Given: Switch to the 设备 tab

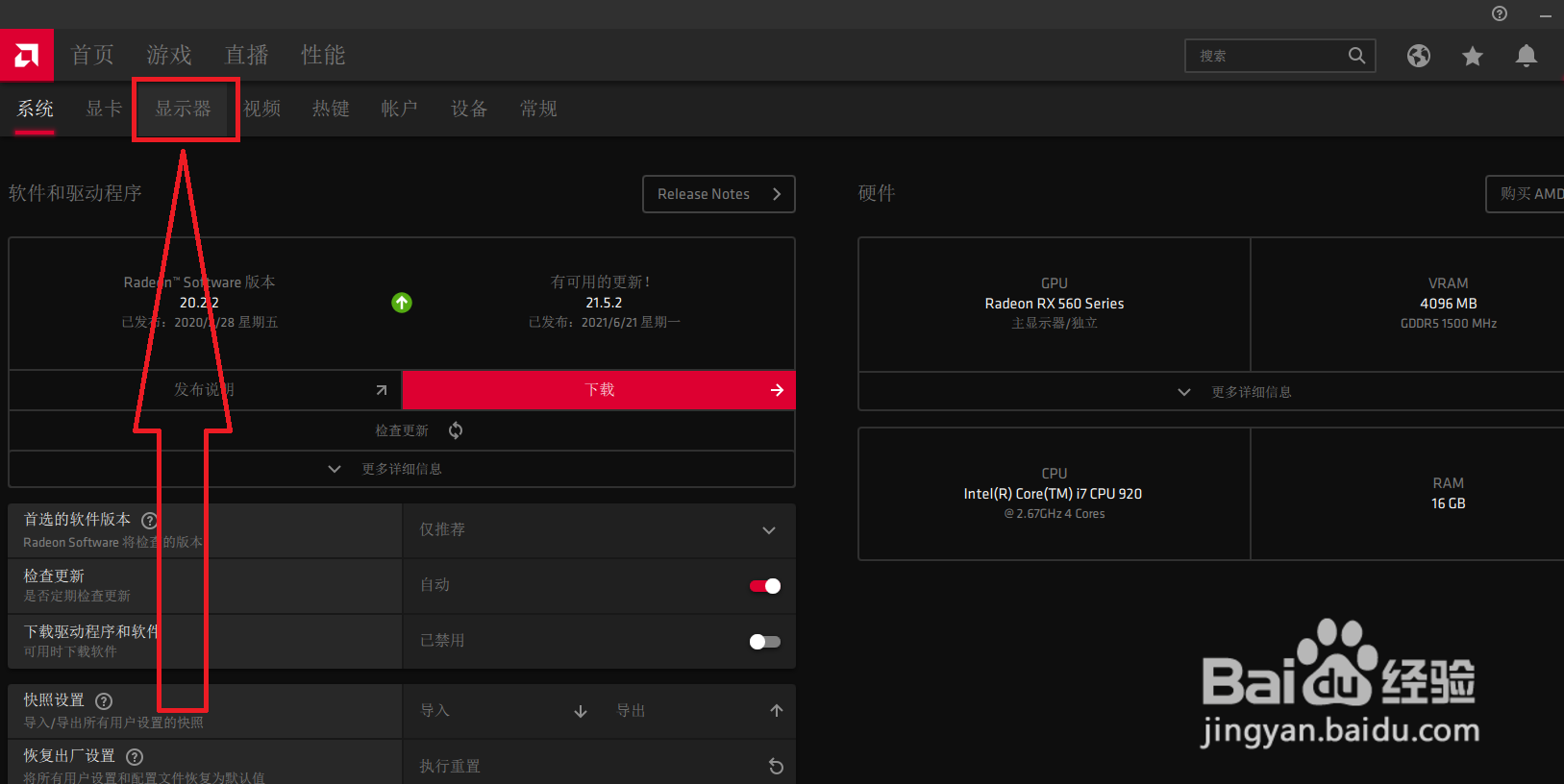Looking at the screenshot, I should coord(469,109).
